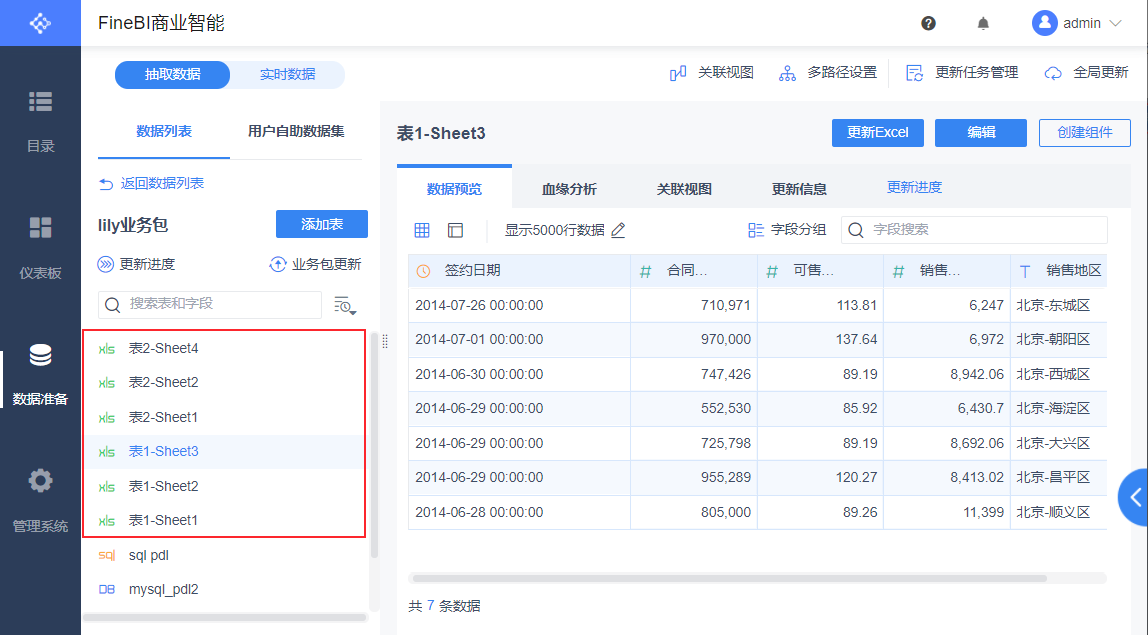1148x635 pixels.
Task: Open the 数据预览 tab
Action: point(454,189)
